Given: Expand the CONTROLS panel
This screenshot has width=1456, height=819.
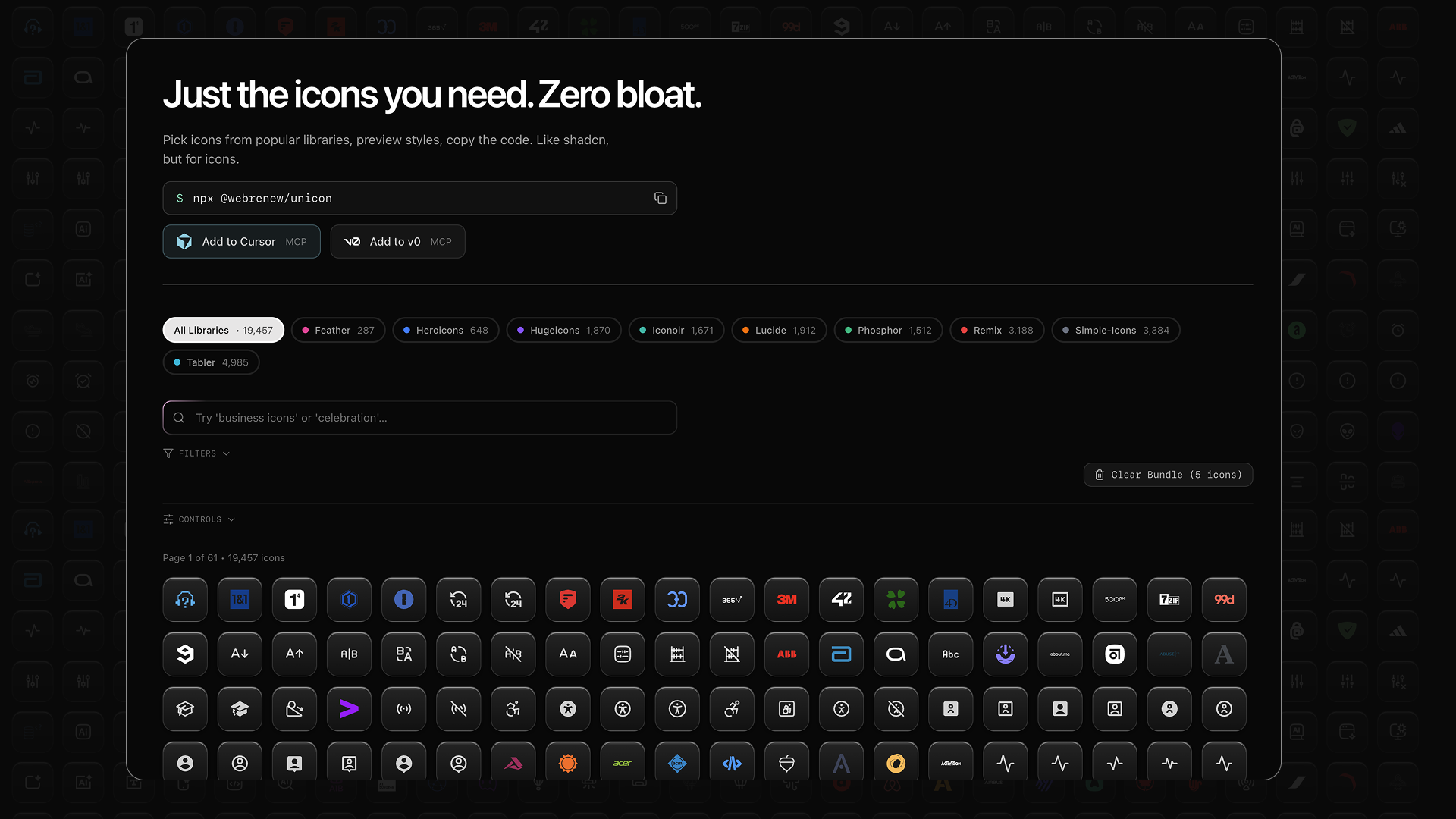Looking at the screenshot, I should pos(199,519).
